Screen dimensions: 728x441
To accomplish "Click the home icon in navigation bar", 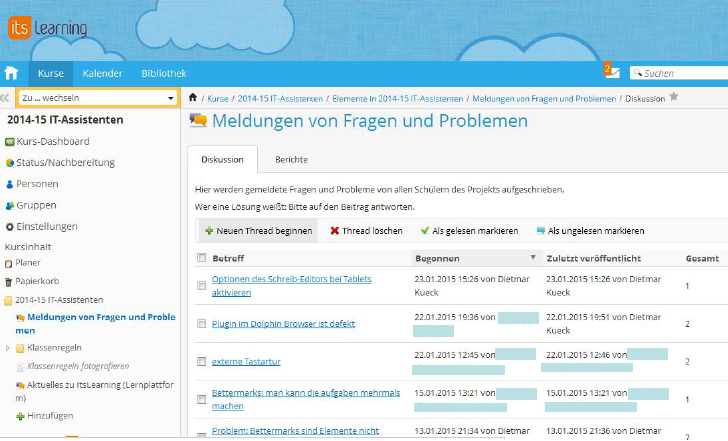I will [11, 73].
